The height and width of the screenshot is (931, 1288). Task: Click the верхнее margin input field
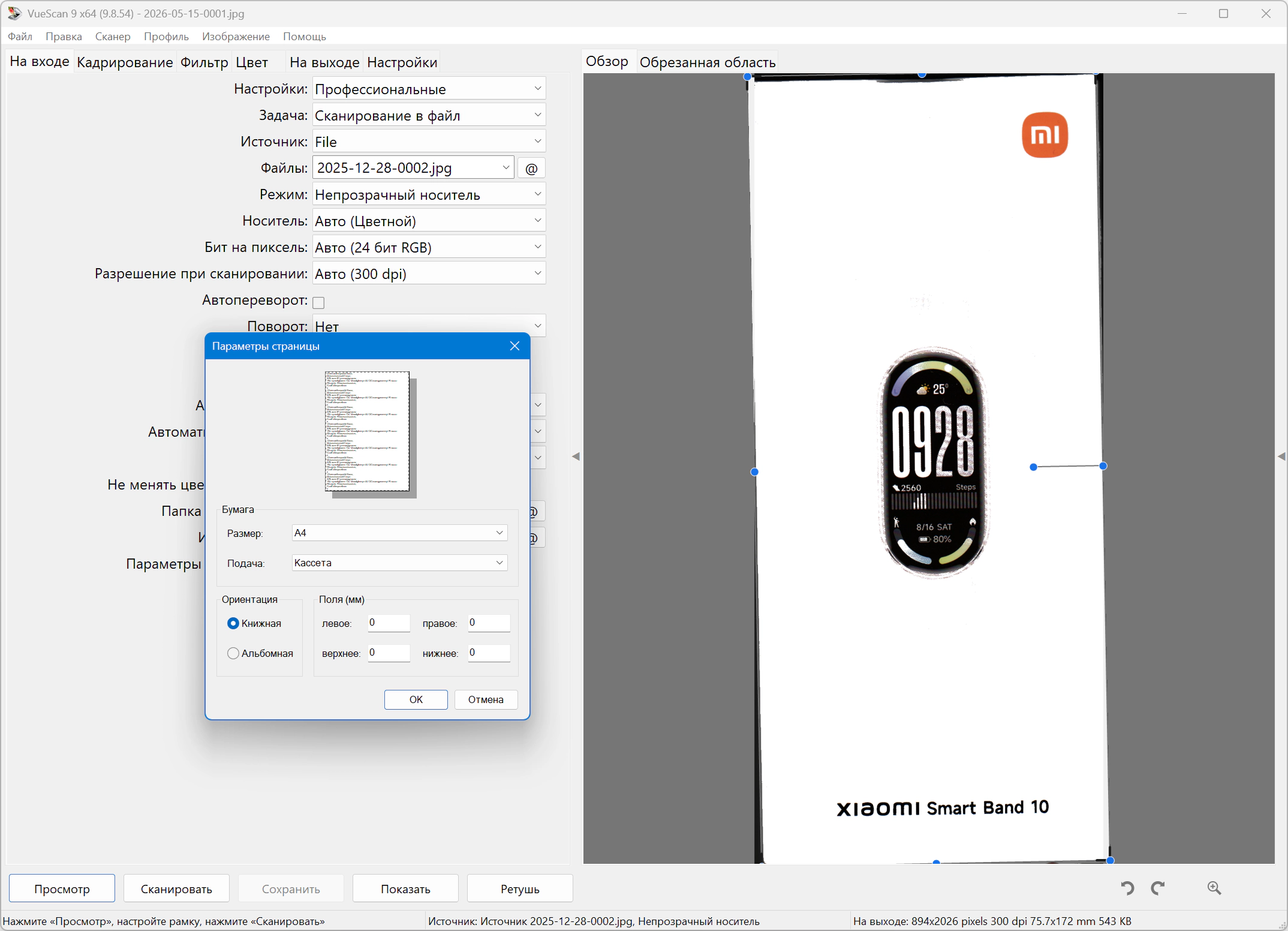coord(389,653)
